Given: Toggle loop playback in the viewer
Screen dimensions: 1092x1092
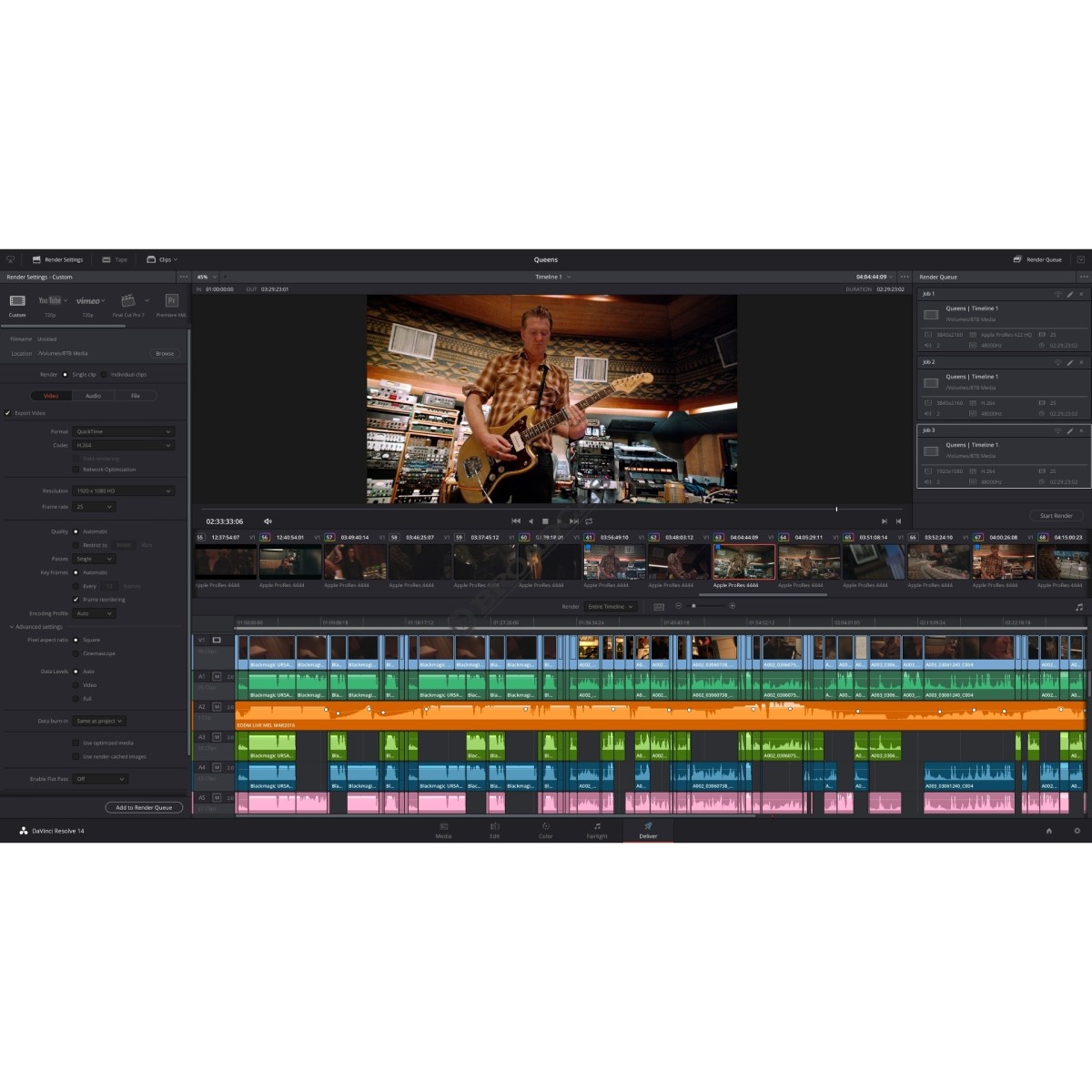Looking at the screenshot, I should click(589, 521).
